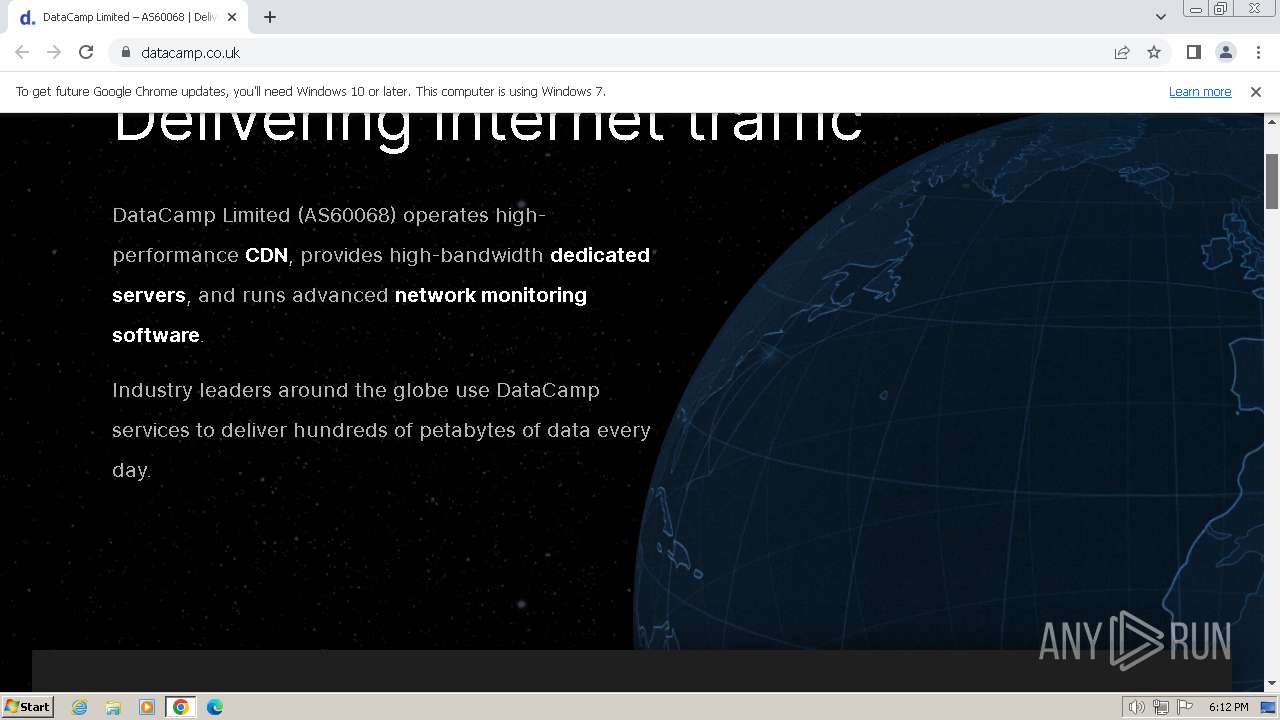Screen dimensions: 1280x720
Task: Open volume control in system tray
Action: coord(1137,707)
